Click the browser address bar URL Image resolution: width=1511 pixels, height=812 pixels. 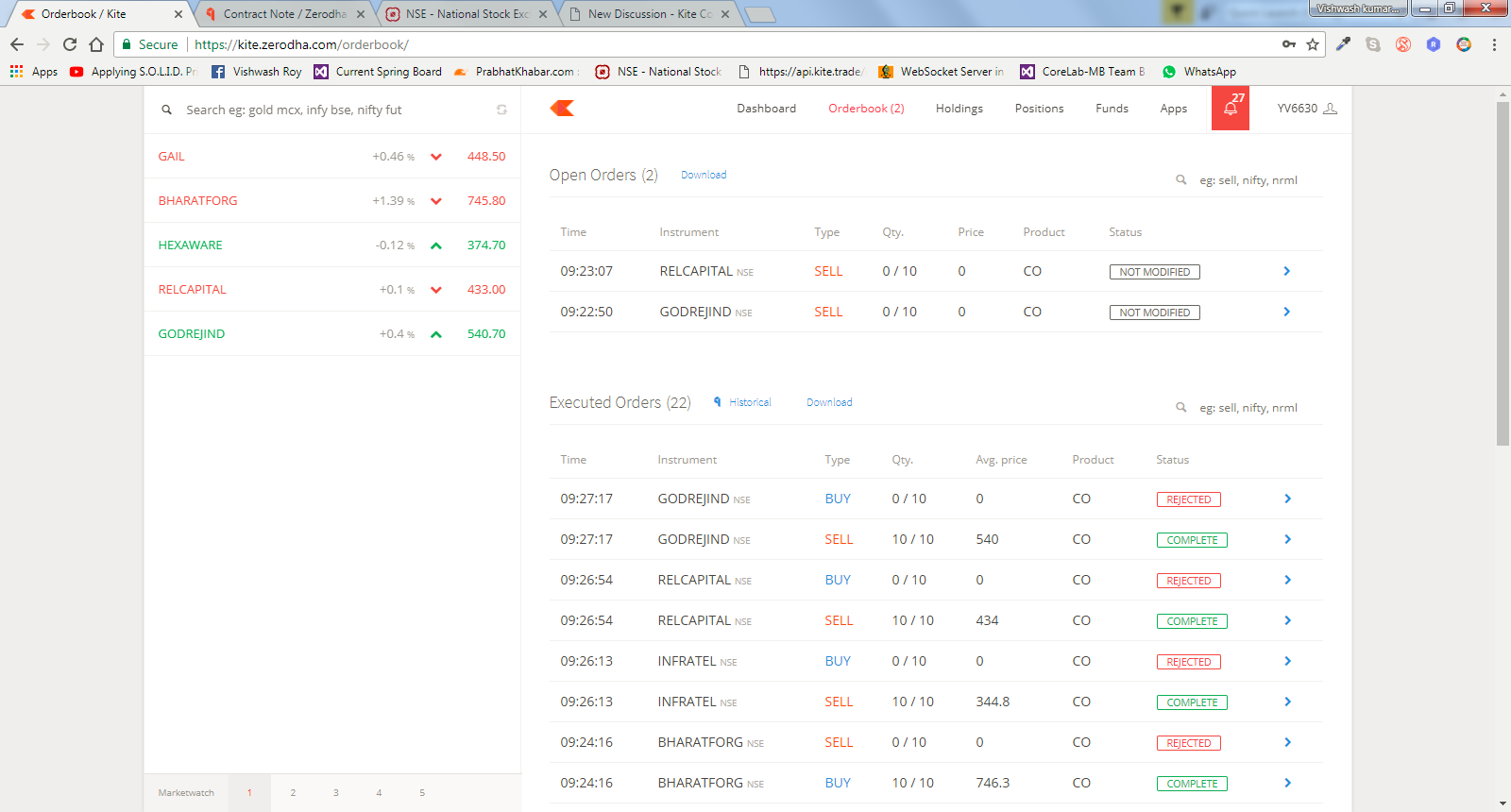click(x=301, y=44)
